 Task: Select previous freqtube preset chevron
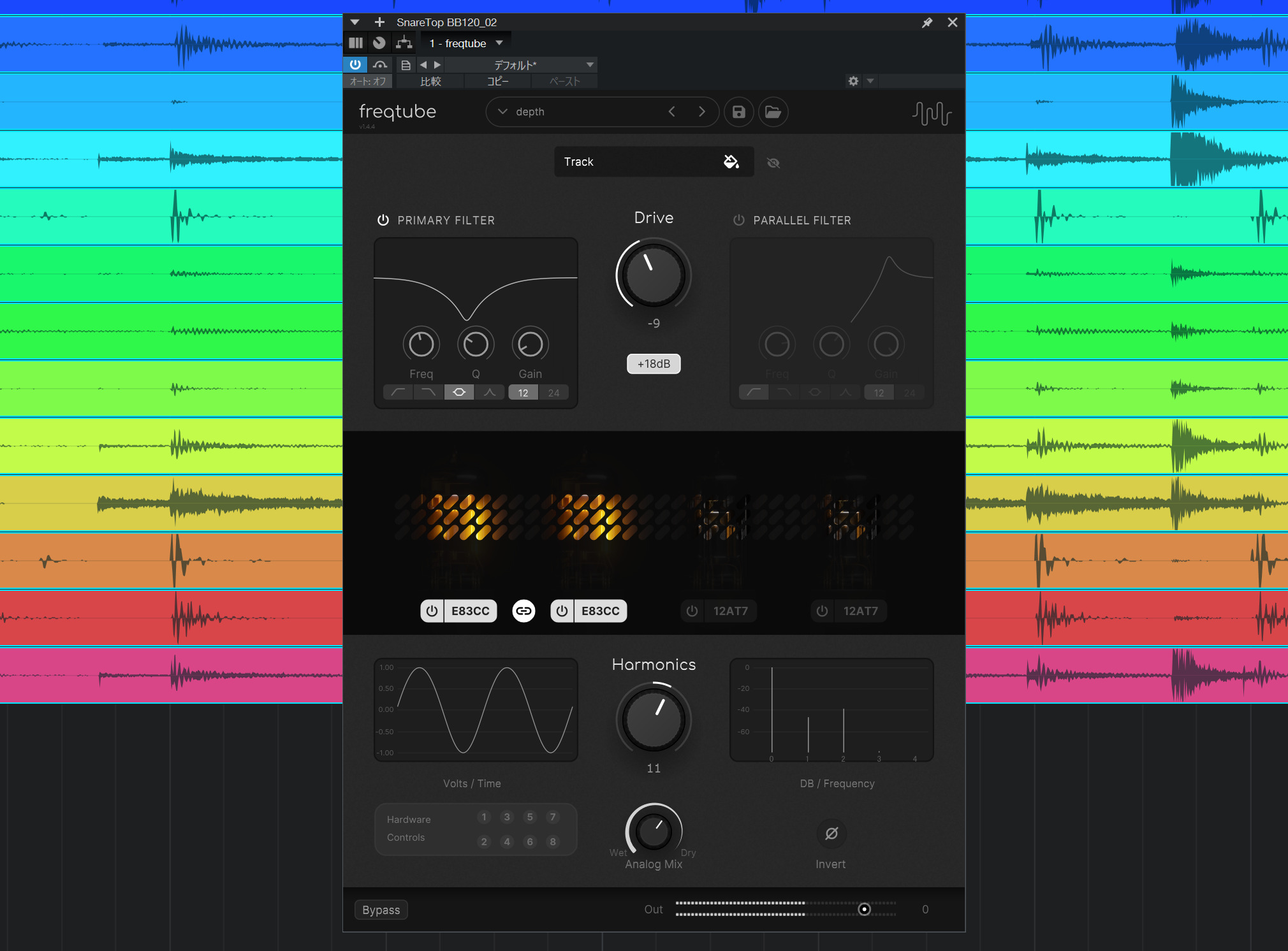click(x=672, y=112)
